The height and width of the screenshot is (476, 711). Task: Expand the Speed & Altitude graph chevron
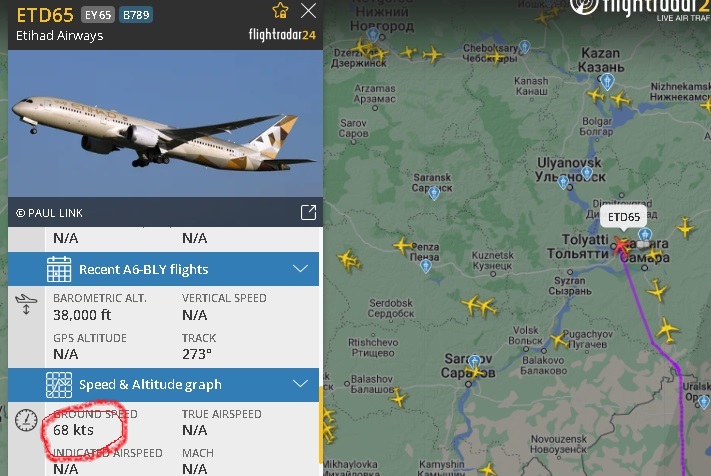300,384
